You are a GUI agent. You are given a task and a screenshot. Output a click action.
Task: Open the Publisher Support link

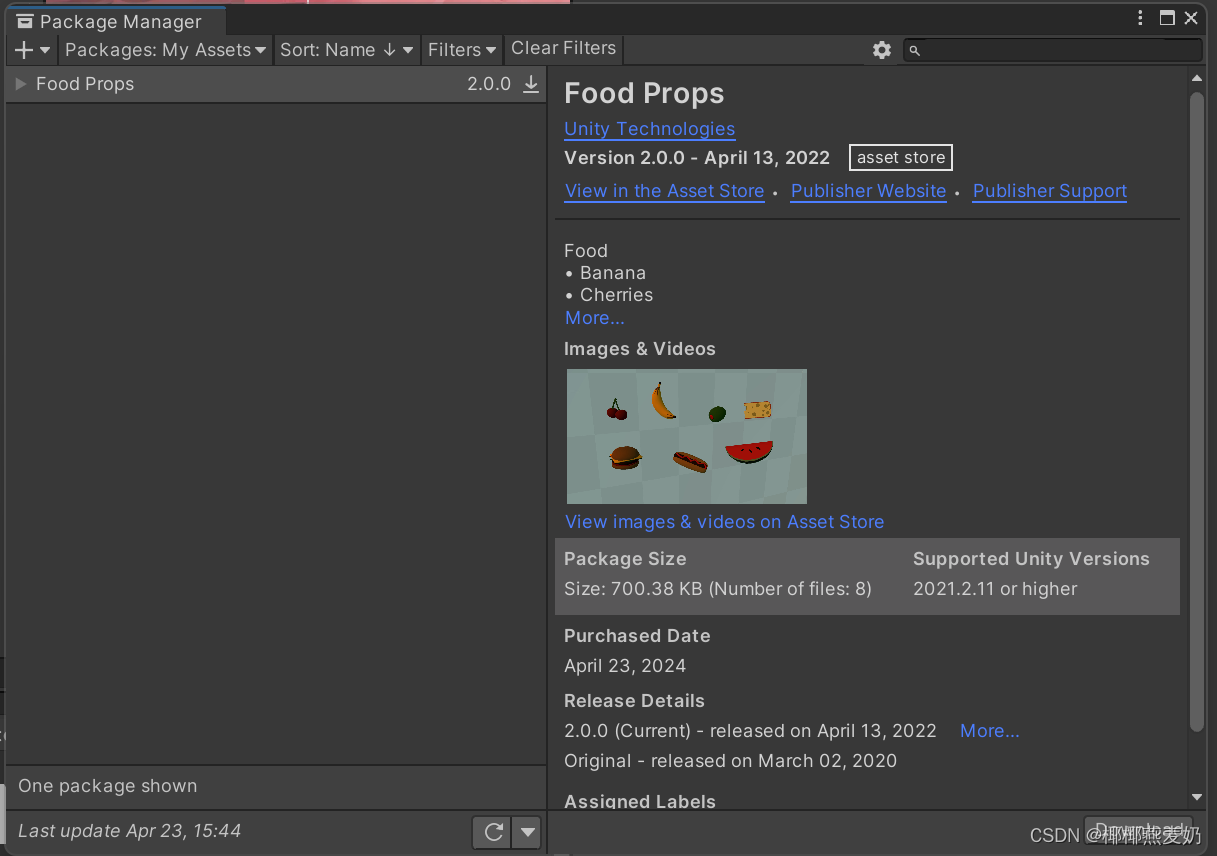pyautogui.click(x=1050, y=191)
